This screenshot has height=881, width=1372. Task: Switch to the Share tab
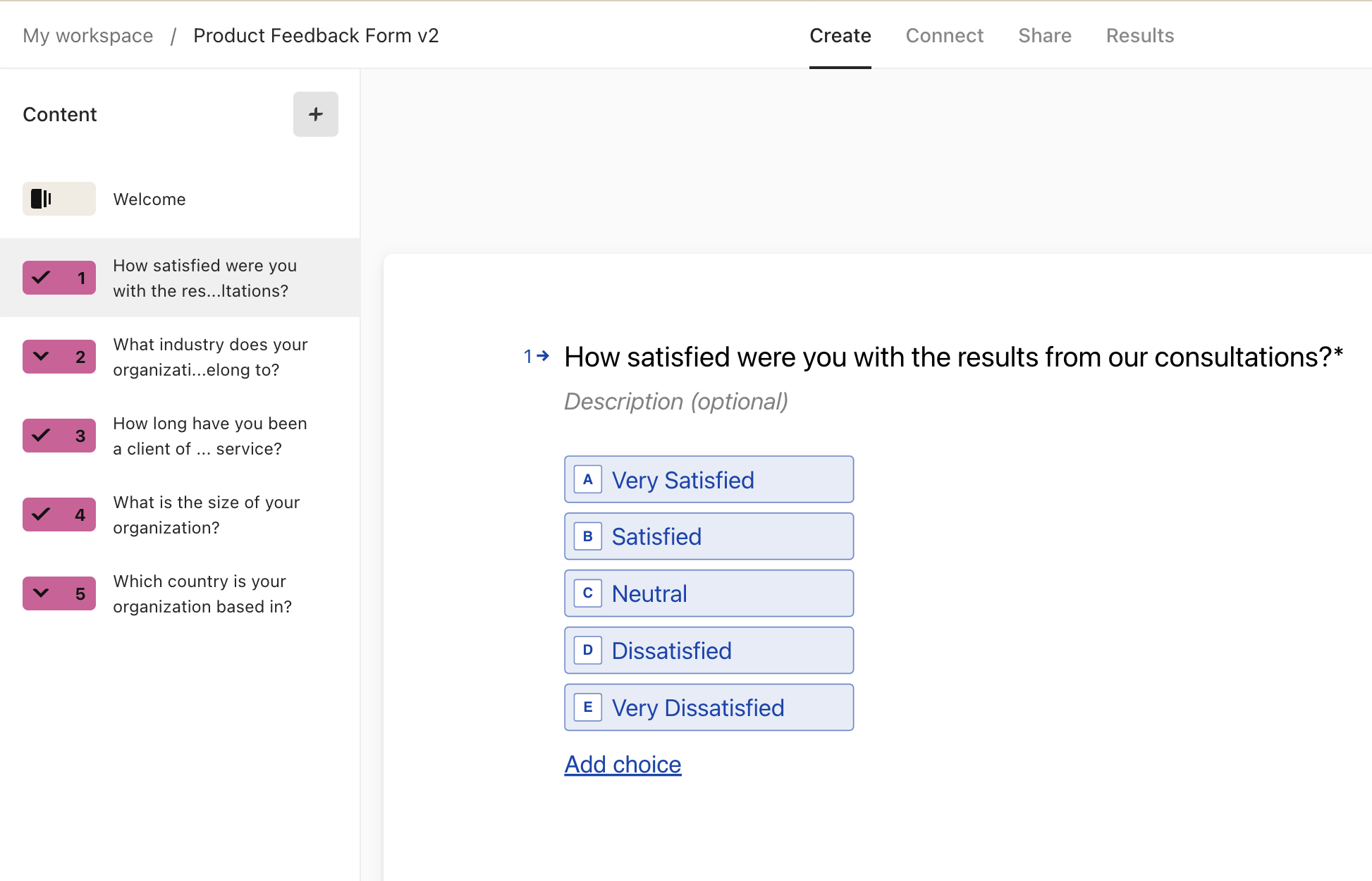pyautogui.click(x=1044, y=35)
